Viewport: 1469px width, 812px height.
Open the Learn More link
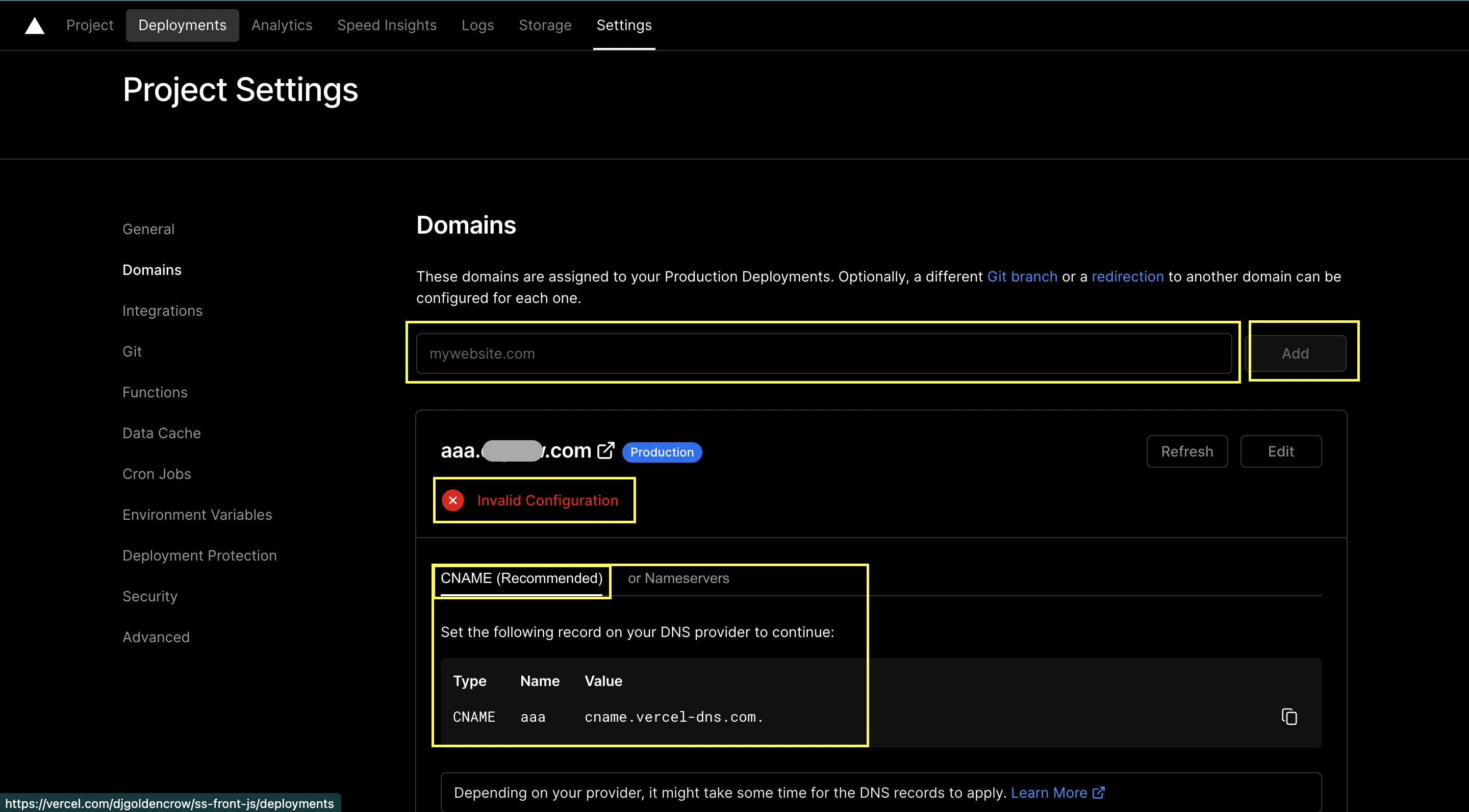pos(1057,793)
